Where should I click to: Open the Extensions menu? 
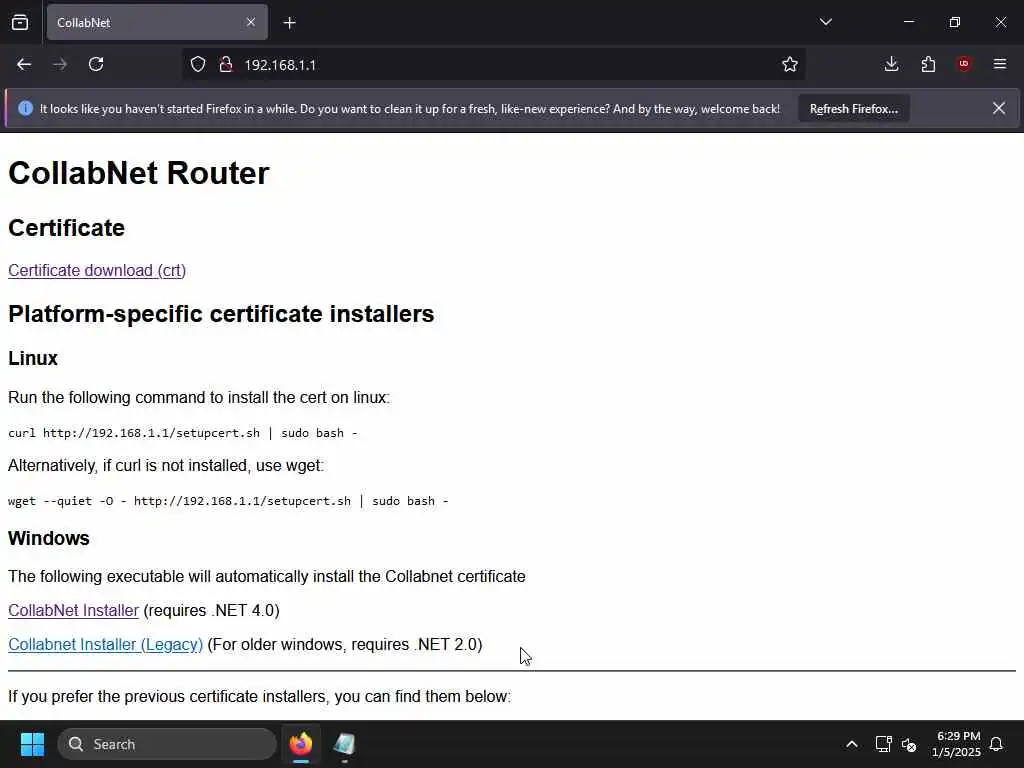coord(928,64)
